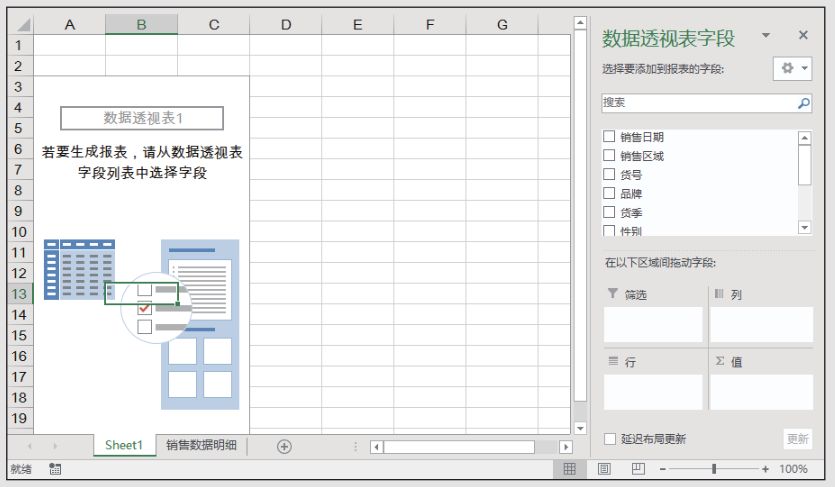Screen dimensions: 835x487
Task: Click in the 搜索 field search box
Action: coord(697,103)
